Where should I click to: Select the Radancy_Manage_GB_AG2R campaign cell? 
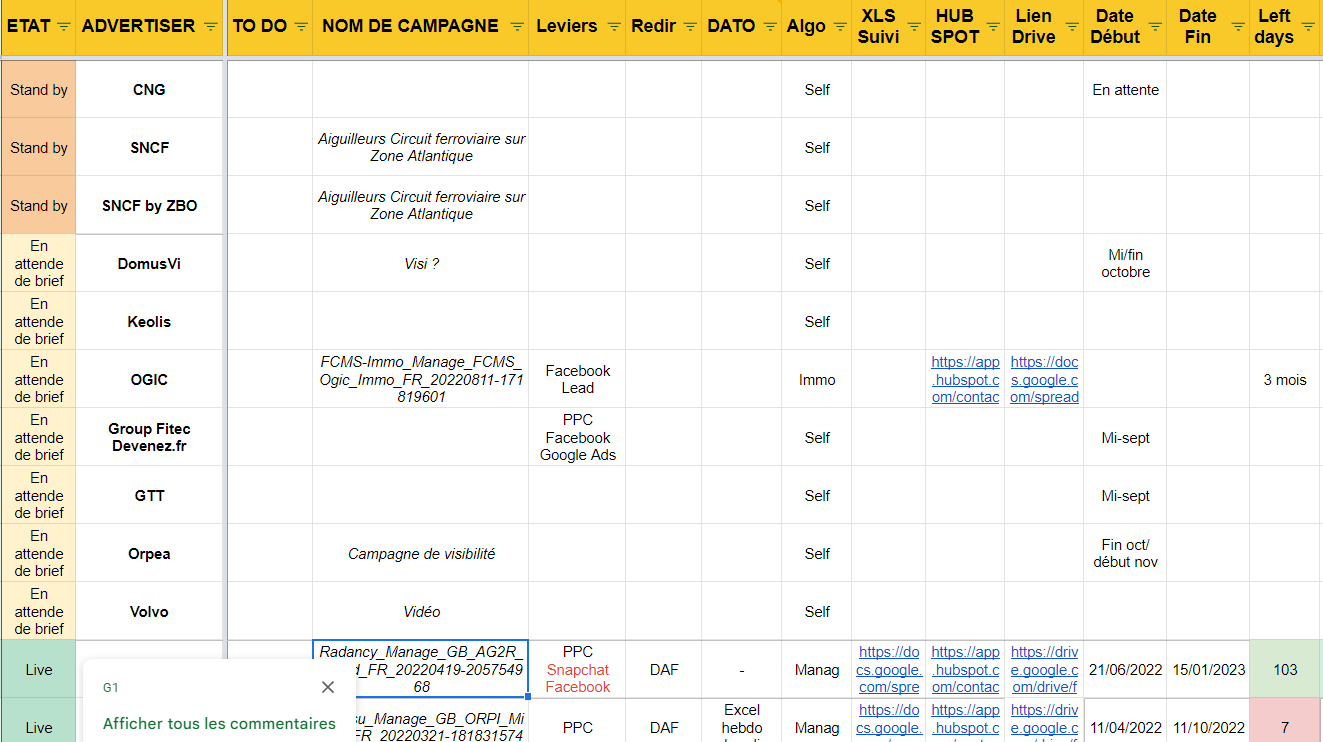click(x=421, y=669)
